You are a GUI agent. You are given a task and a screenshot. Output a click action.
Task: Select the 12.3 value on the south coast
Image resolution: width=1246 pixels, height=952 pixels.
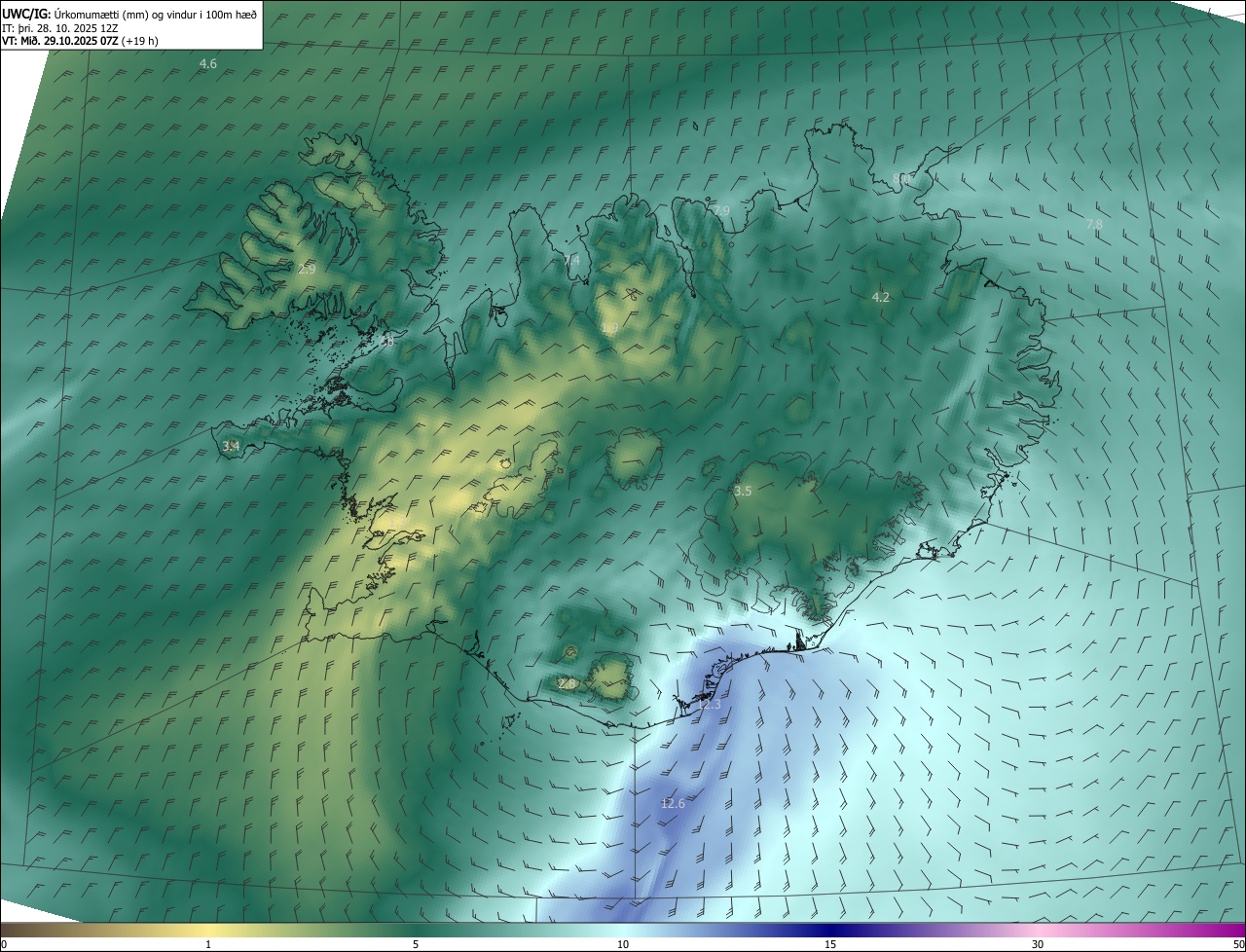tap(709, 704)
